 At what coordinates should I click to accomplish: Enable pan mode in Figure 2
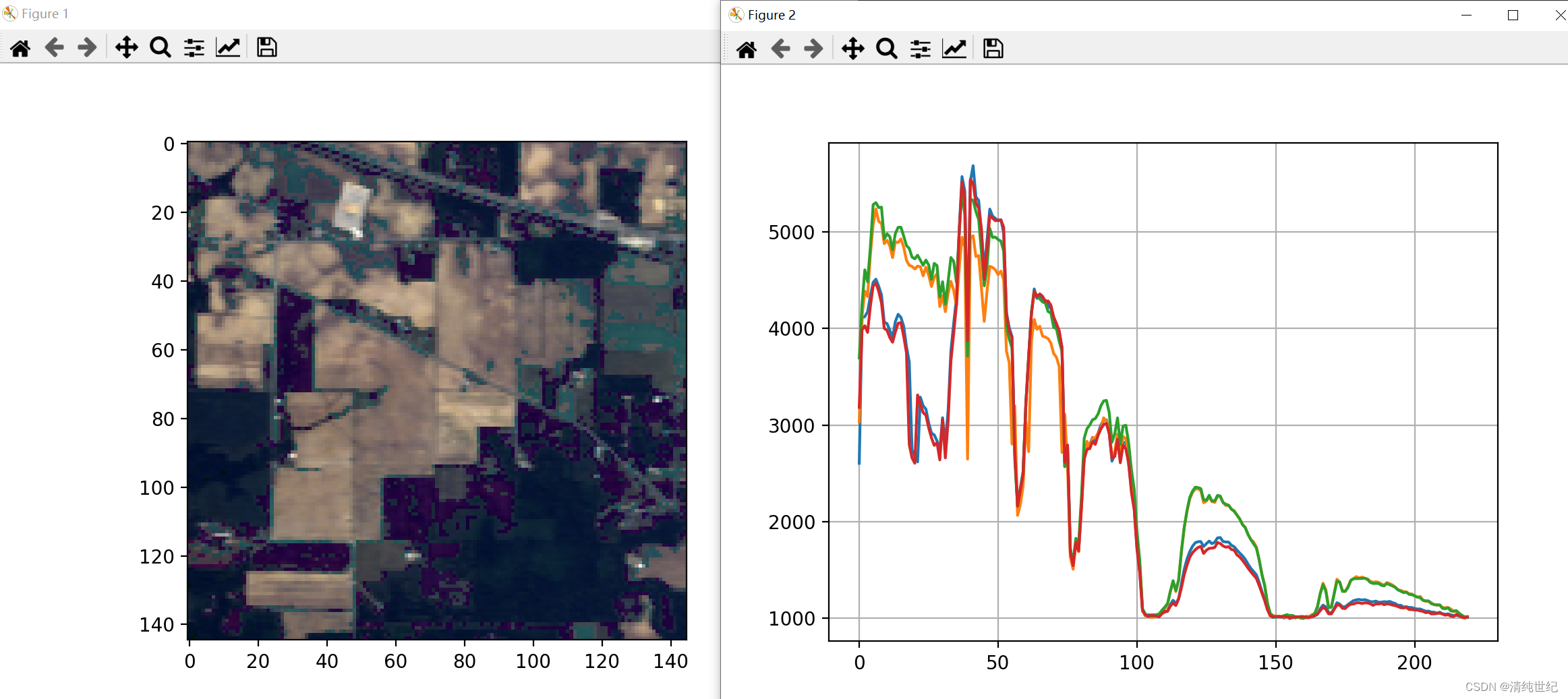[852, 49]
